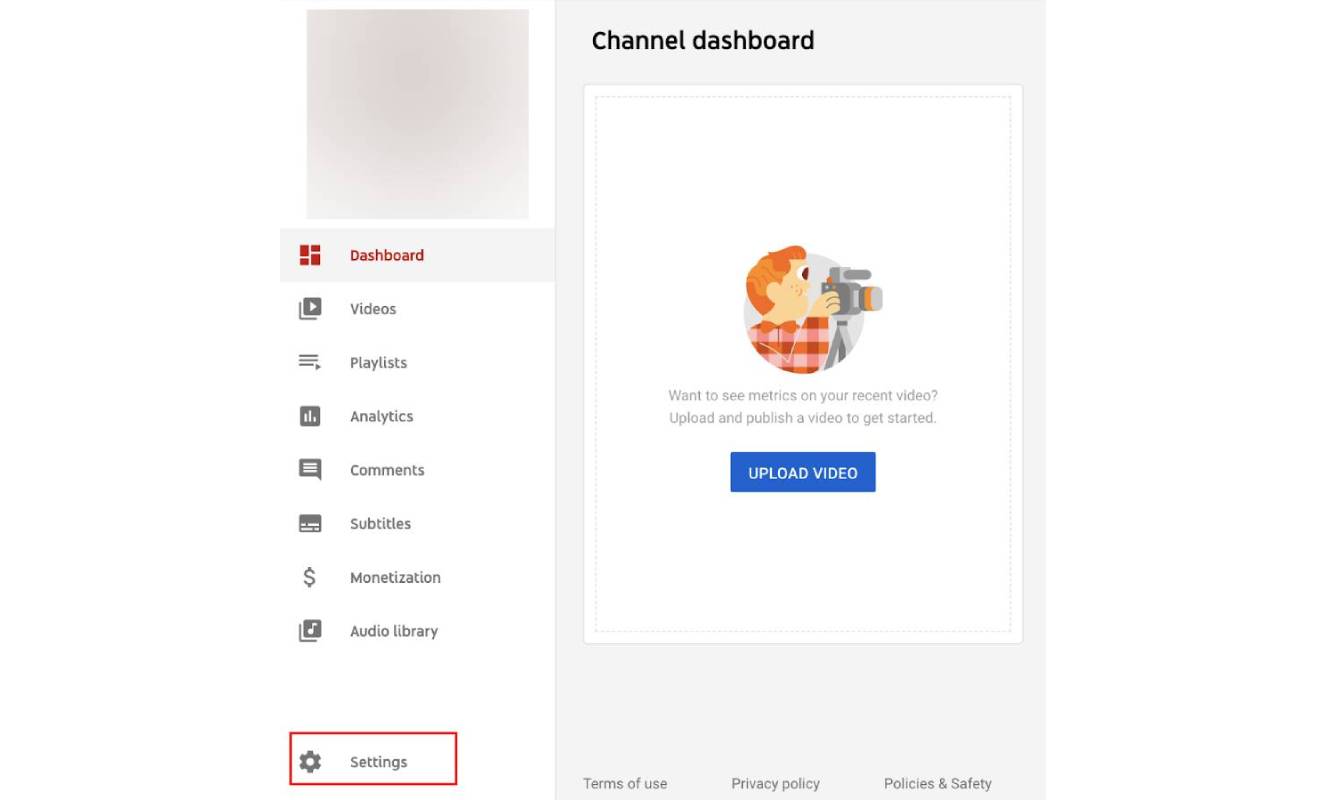
Task: Open the Comments section
Action: 387,470
